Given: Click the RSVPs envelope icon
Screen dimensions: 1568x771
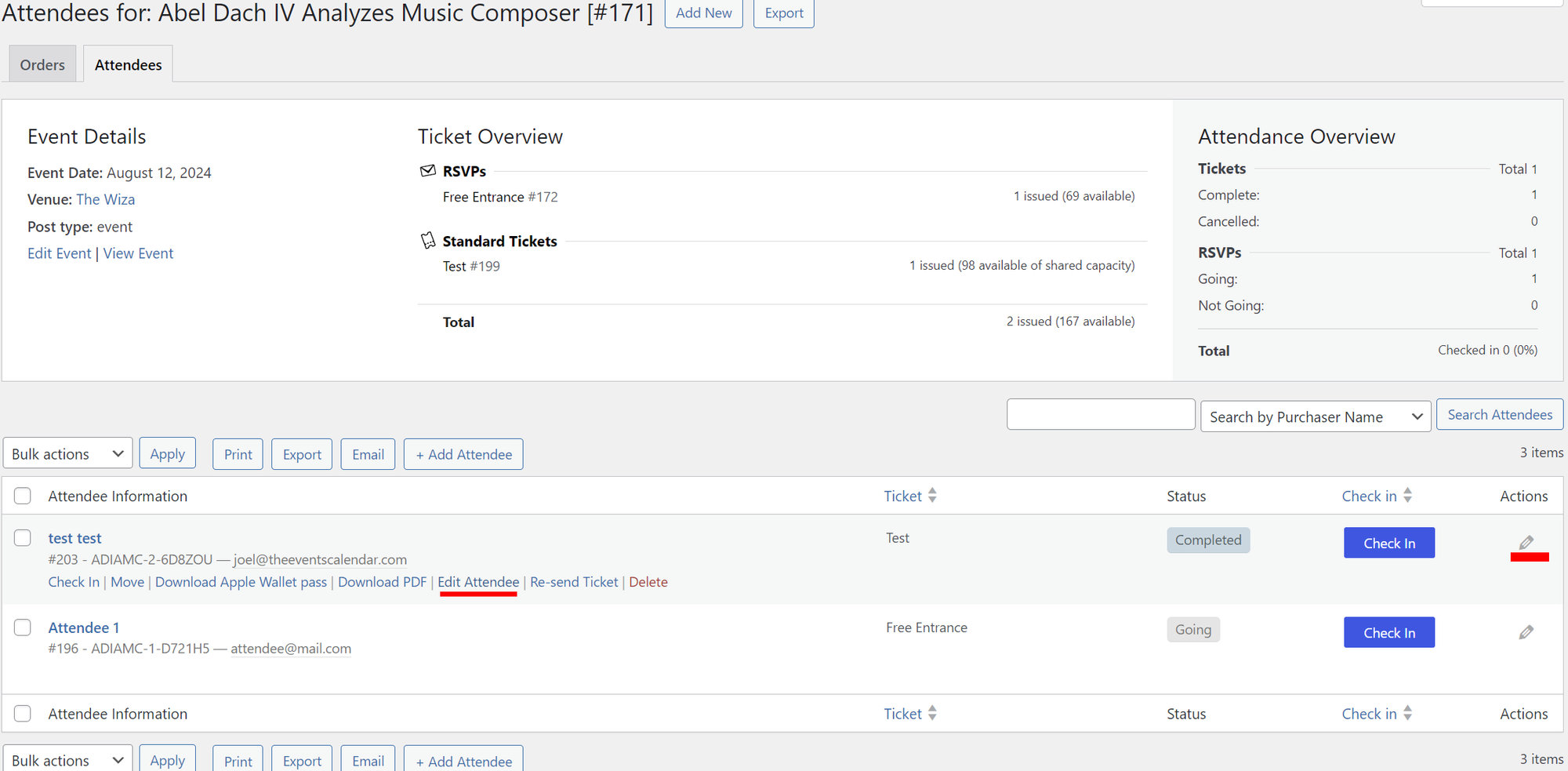Looking at the screenshot, I should click(428, 170).
